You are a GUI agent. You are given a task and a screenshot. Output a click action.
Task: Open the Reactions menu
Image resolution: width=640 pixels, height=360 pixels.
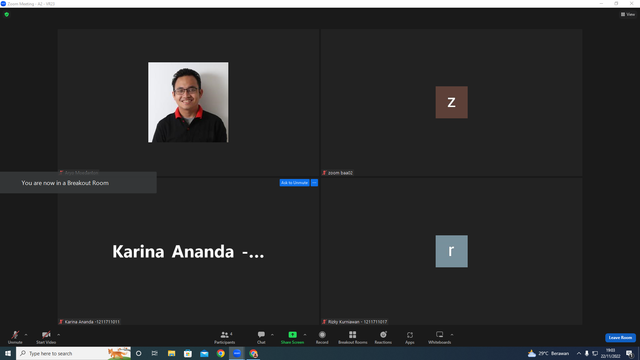coord(383,337)
